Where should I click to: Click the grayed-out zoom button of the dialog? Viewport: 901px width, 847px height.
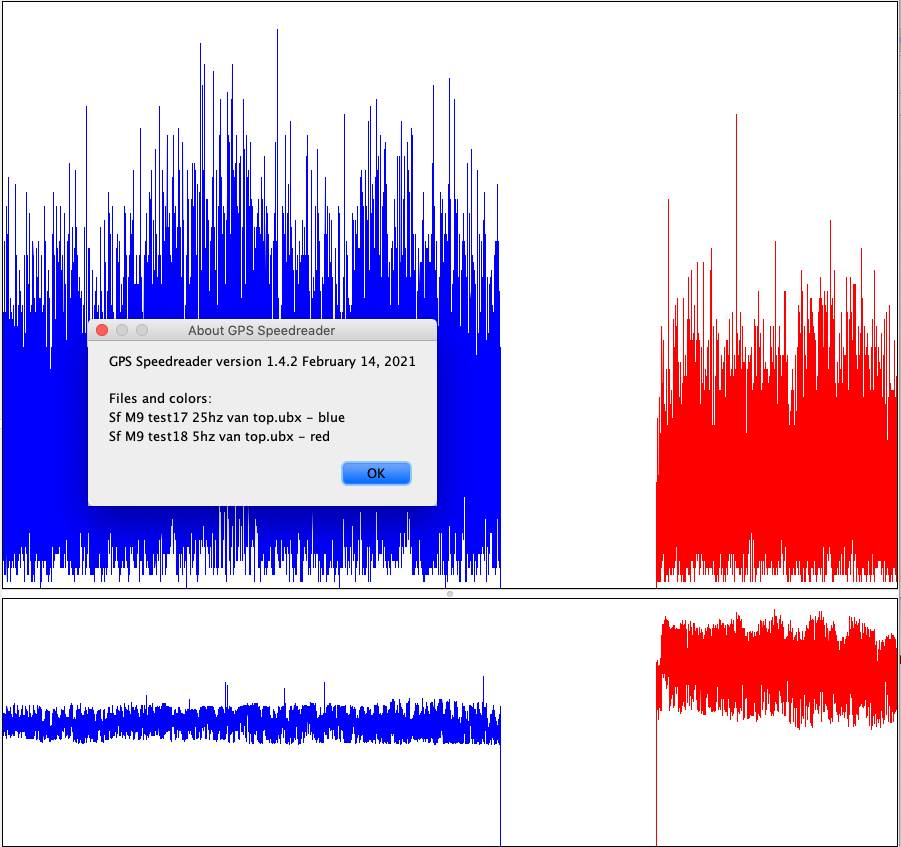point(142,330)
